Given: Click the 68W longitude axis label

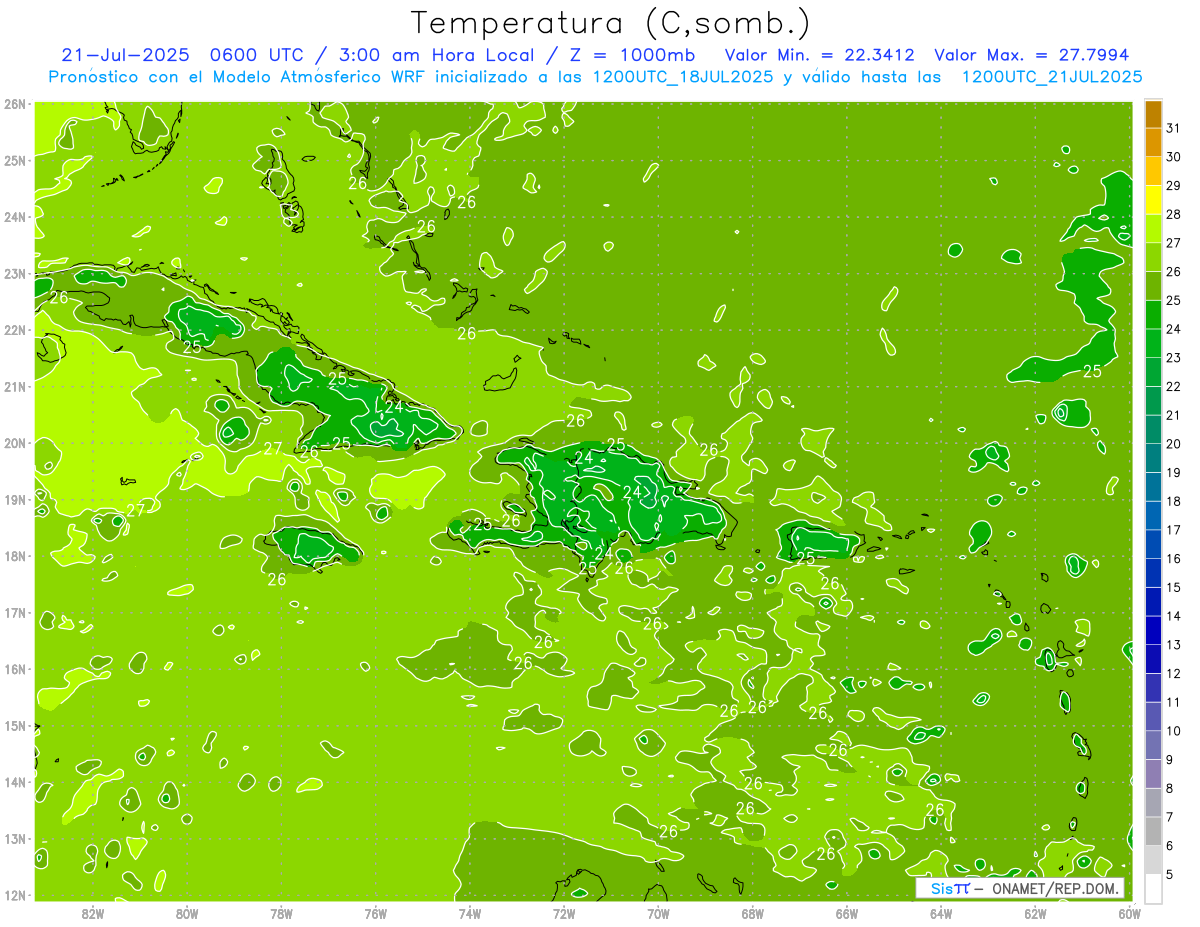Looking at the screenshot, I should pyautogui.click(x=753, y=913).
